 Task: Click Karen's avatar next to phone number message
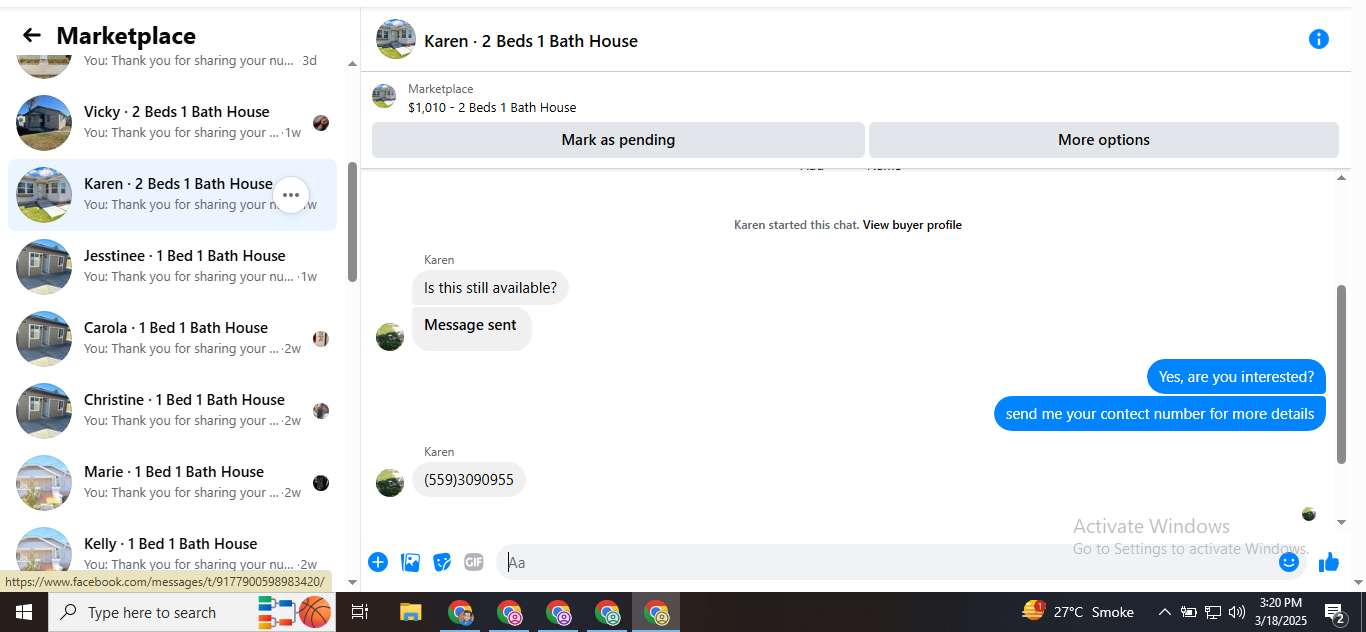(x=390, y=482)
